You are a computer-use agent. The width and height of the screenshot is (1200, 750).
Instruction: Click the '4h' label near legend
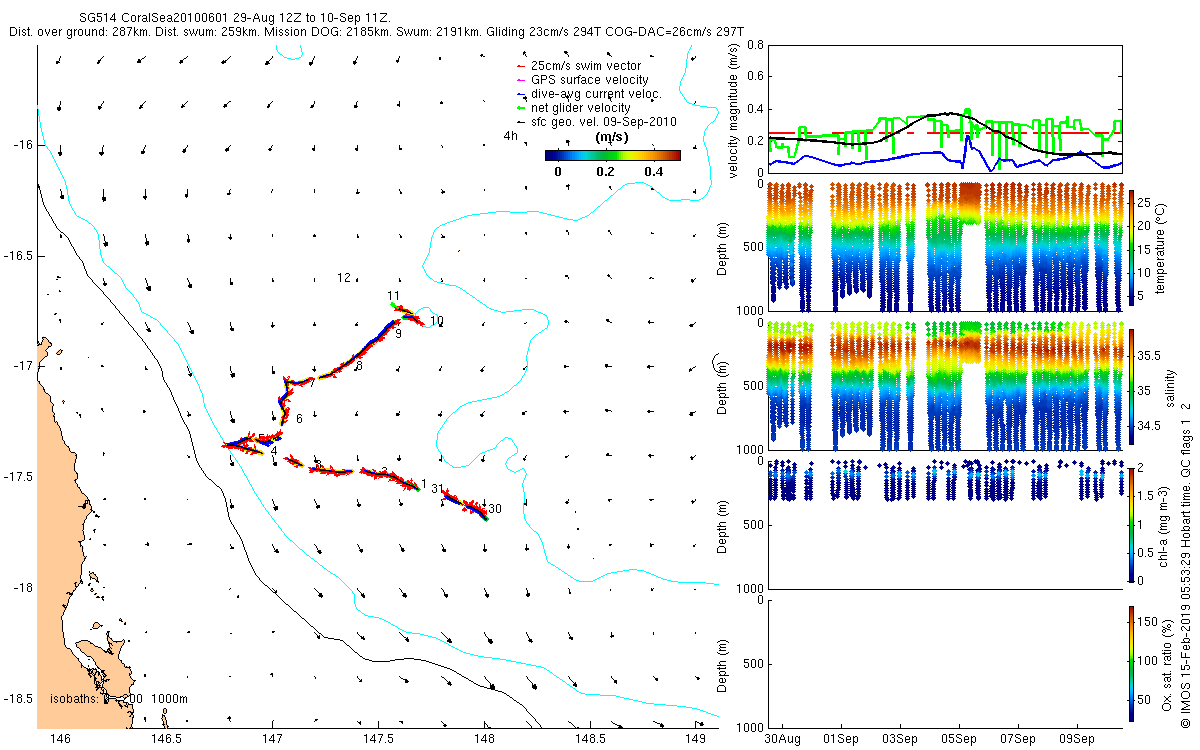coord(510,136)
